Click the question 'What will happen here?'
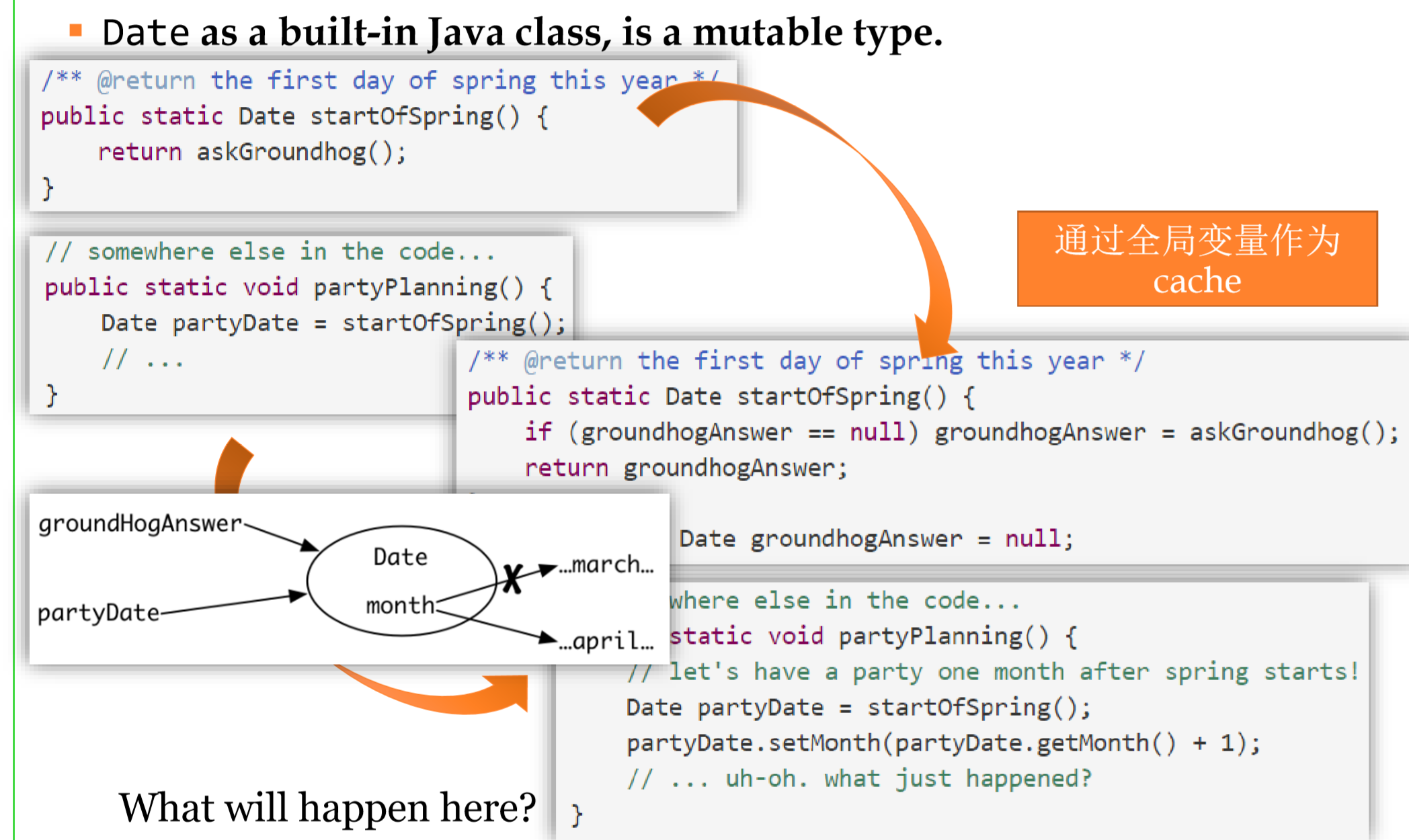 click(327, 808)
